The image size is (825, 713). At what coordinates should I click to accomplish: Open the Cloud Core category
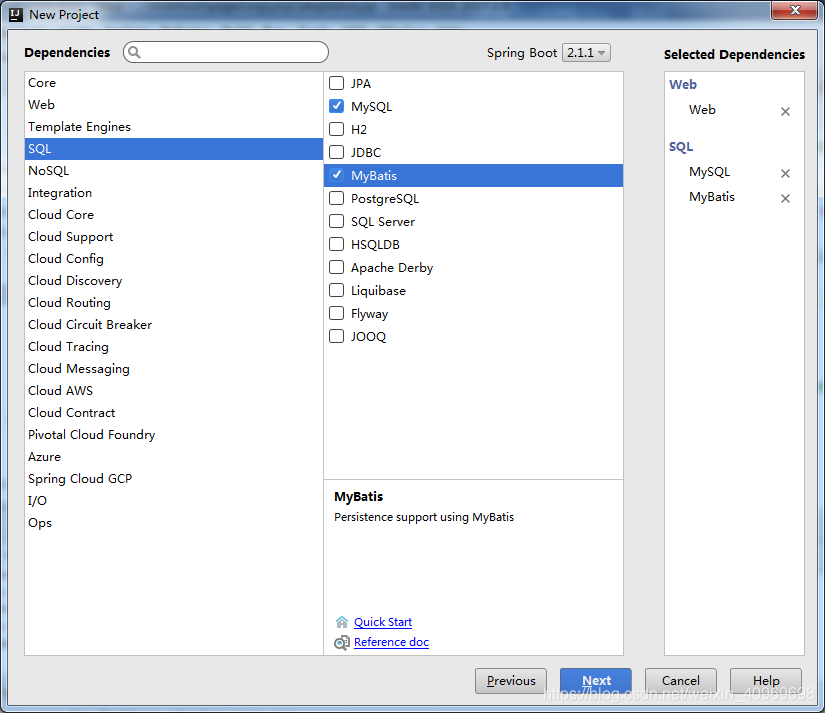coord(174,215)
